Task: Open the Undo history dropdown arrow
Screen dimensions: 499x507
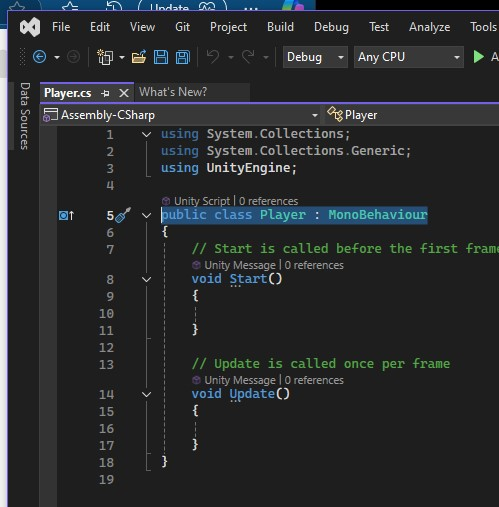Action: pos(231,57)
